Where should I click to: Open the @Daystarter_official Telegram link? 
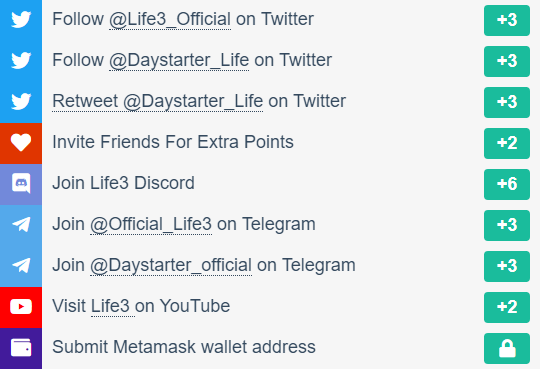(171, 265)
